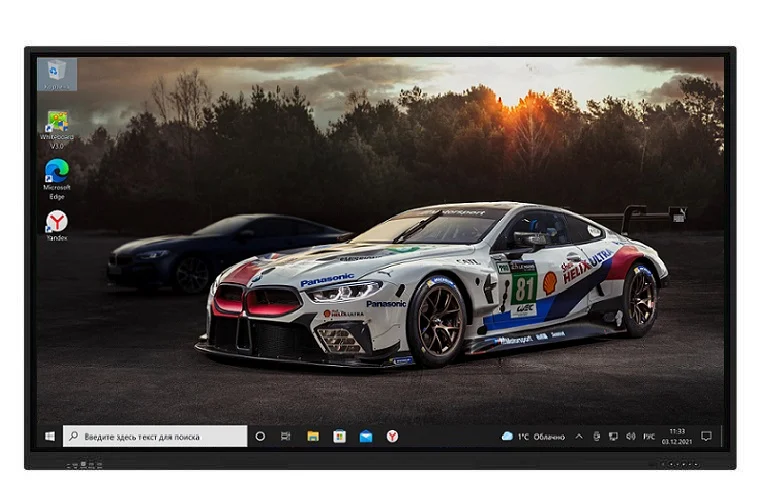Open the weather widget showing 1°C Облачно
771x492 pixels.
(x=534, y=436)
